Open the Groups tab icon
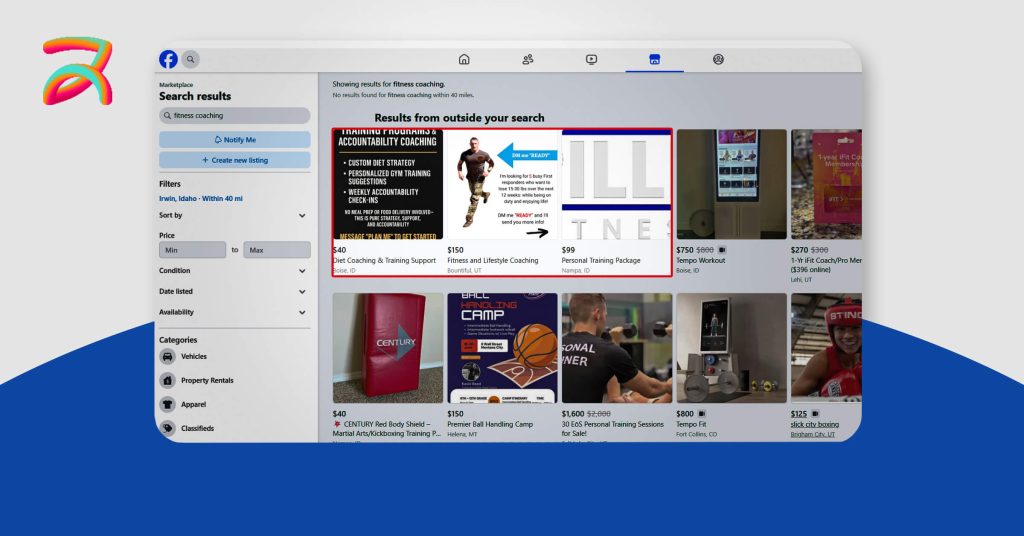Viewport: 1024px width, 536px height. click(x=718, y=59)
